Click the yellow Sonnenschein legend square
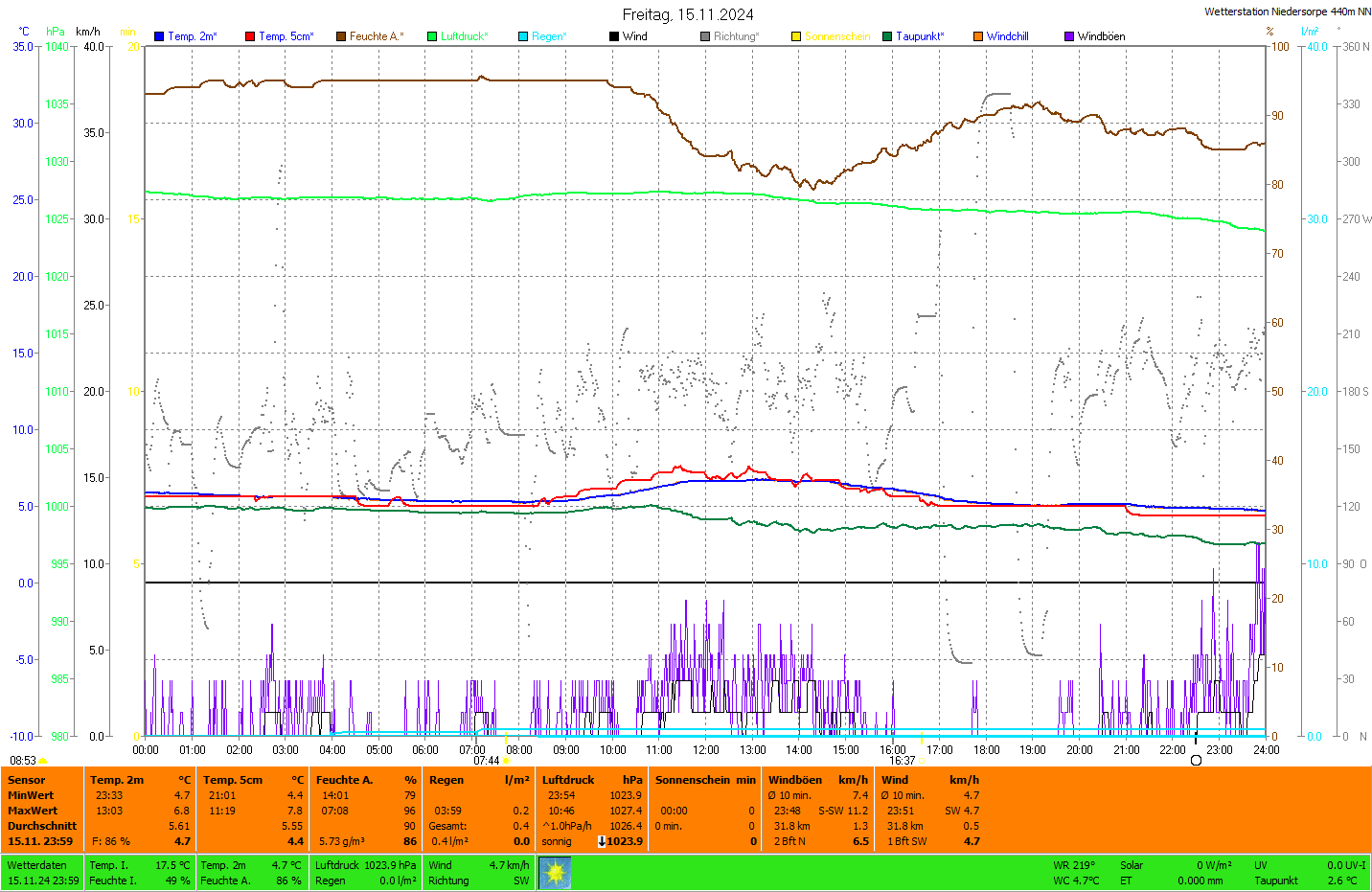Screen dimensions: 1372x892 (x=796, y=36)
